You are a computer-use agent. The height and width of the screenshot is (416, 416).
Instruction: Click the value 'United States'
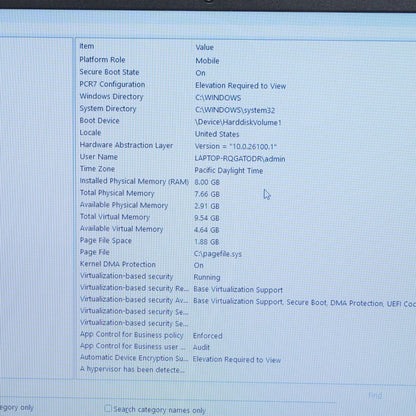coord(217,134)
